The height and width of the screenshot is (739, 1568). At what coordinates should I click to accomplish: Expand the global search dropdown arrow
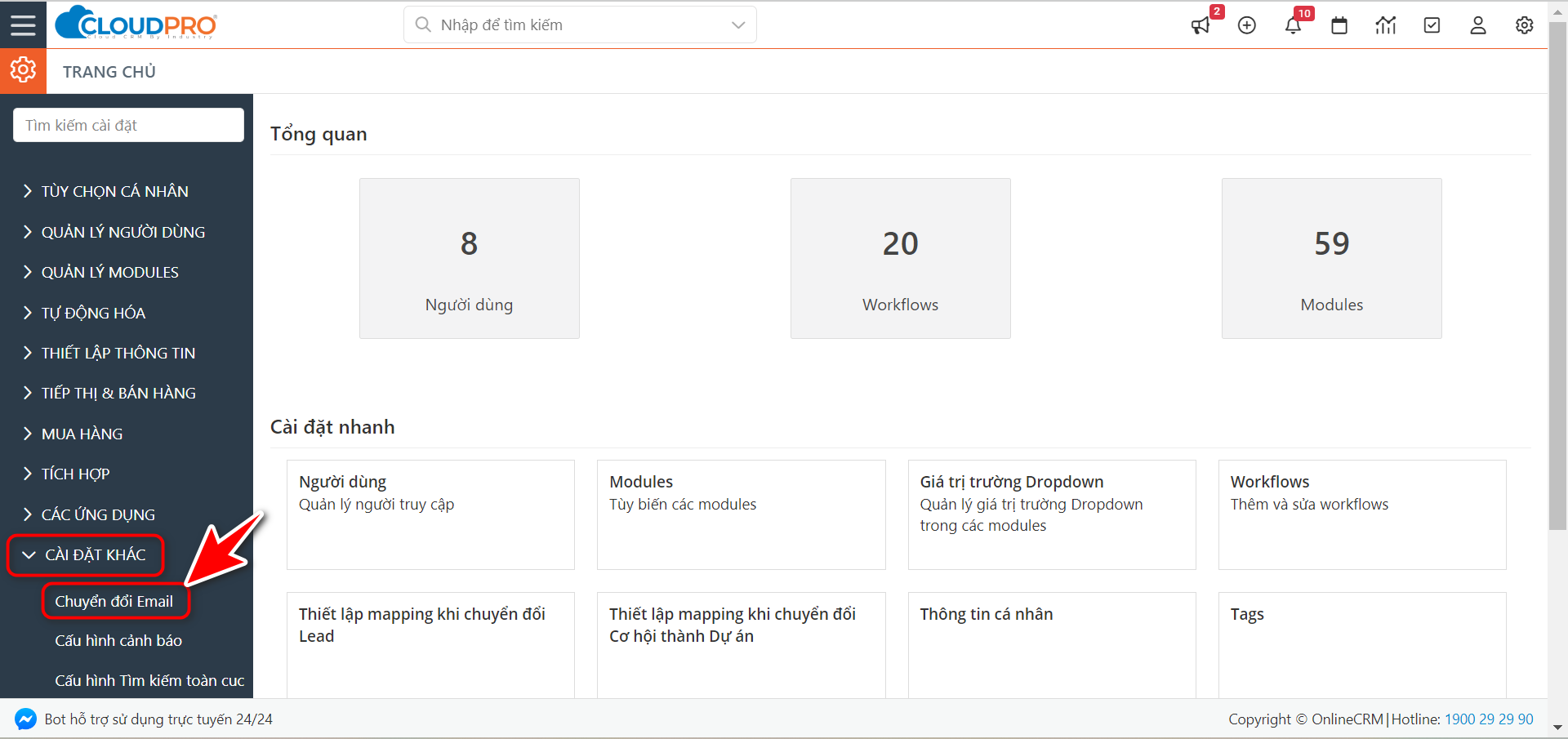coord(738,24)
